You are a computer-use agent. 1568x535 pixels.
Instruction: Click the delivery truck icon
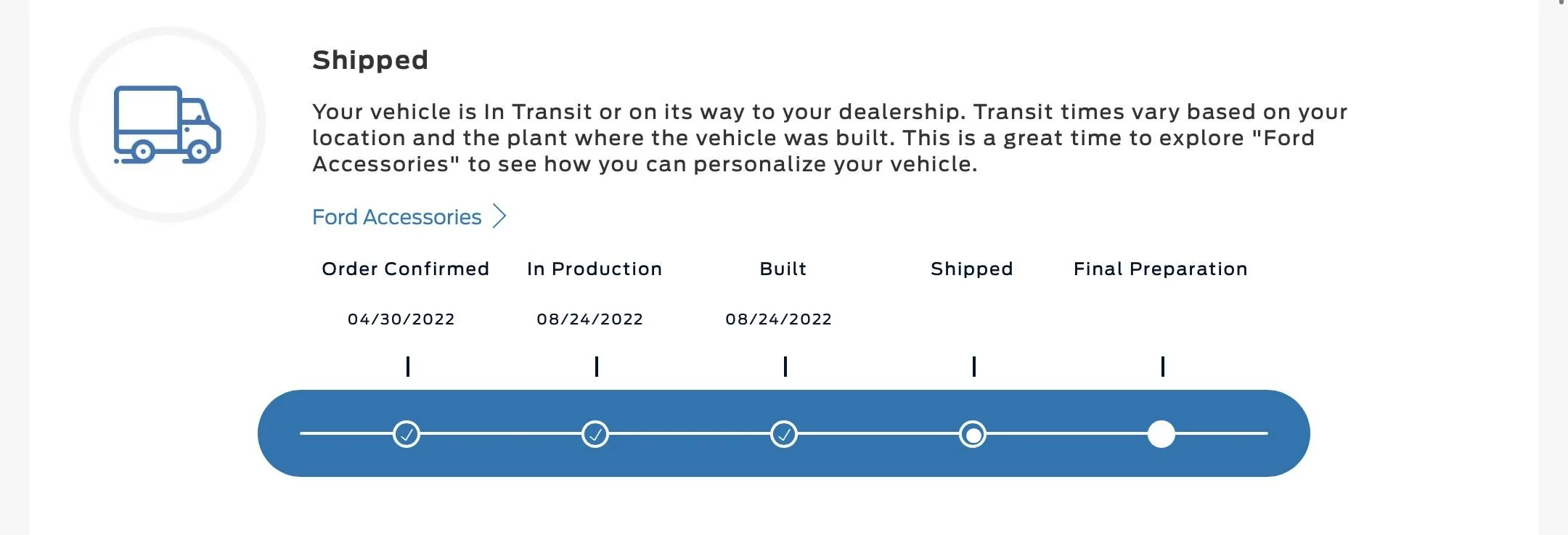click(168, 124)
